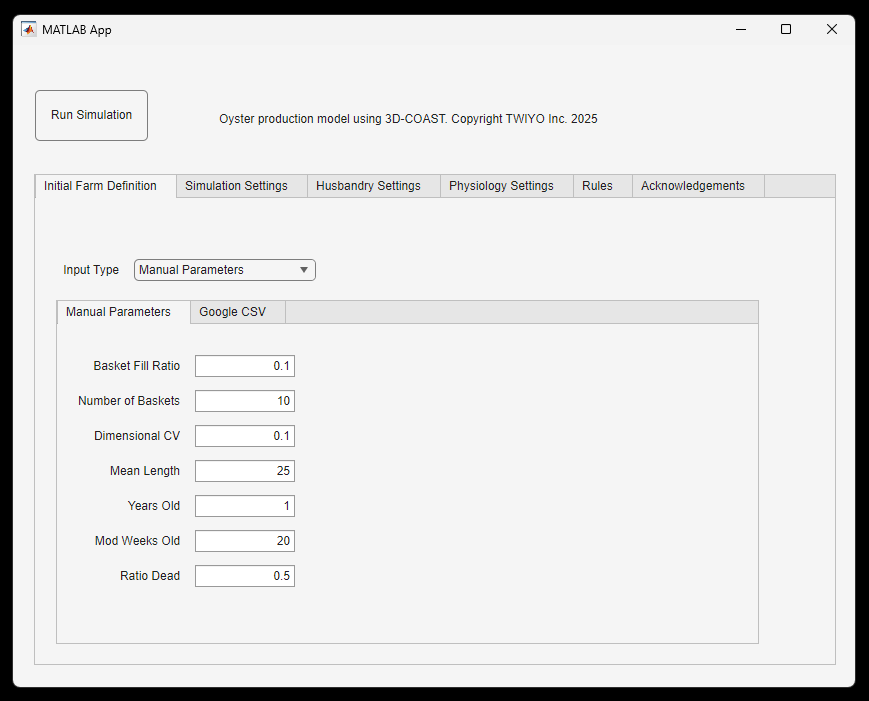Run the oyster simulation
The width and height of the screenshot is (869, 701).
tap(91, 115)
